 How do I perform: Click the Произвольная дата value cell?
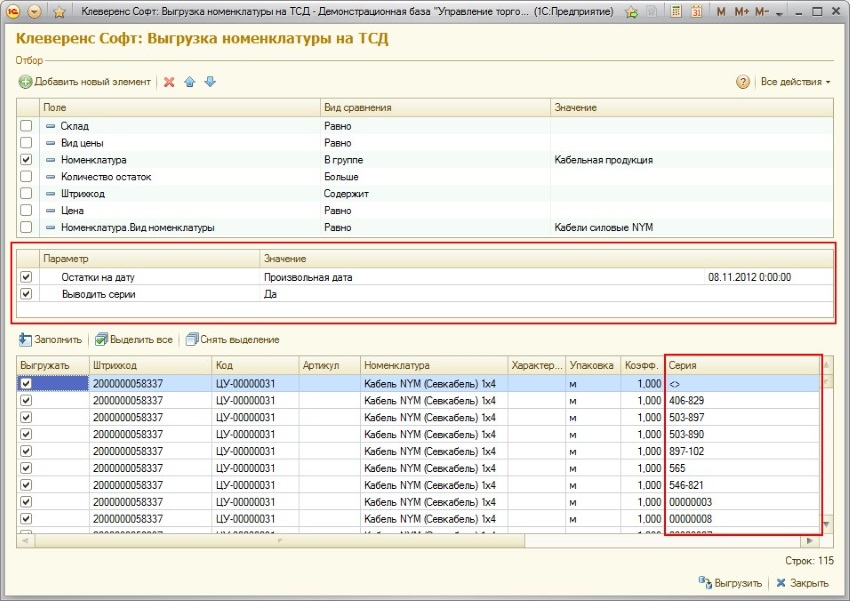481,277
